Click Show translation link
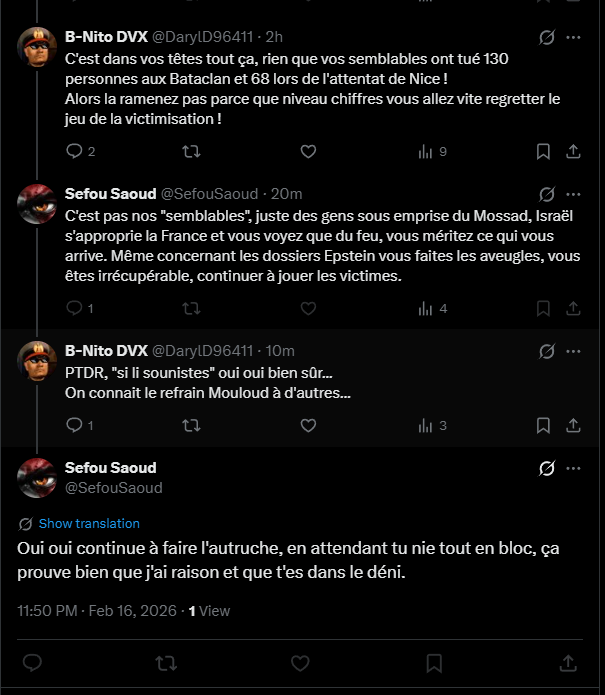Image resolution: width=605 pixels, height=695 pixels. tap(89, 523)
